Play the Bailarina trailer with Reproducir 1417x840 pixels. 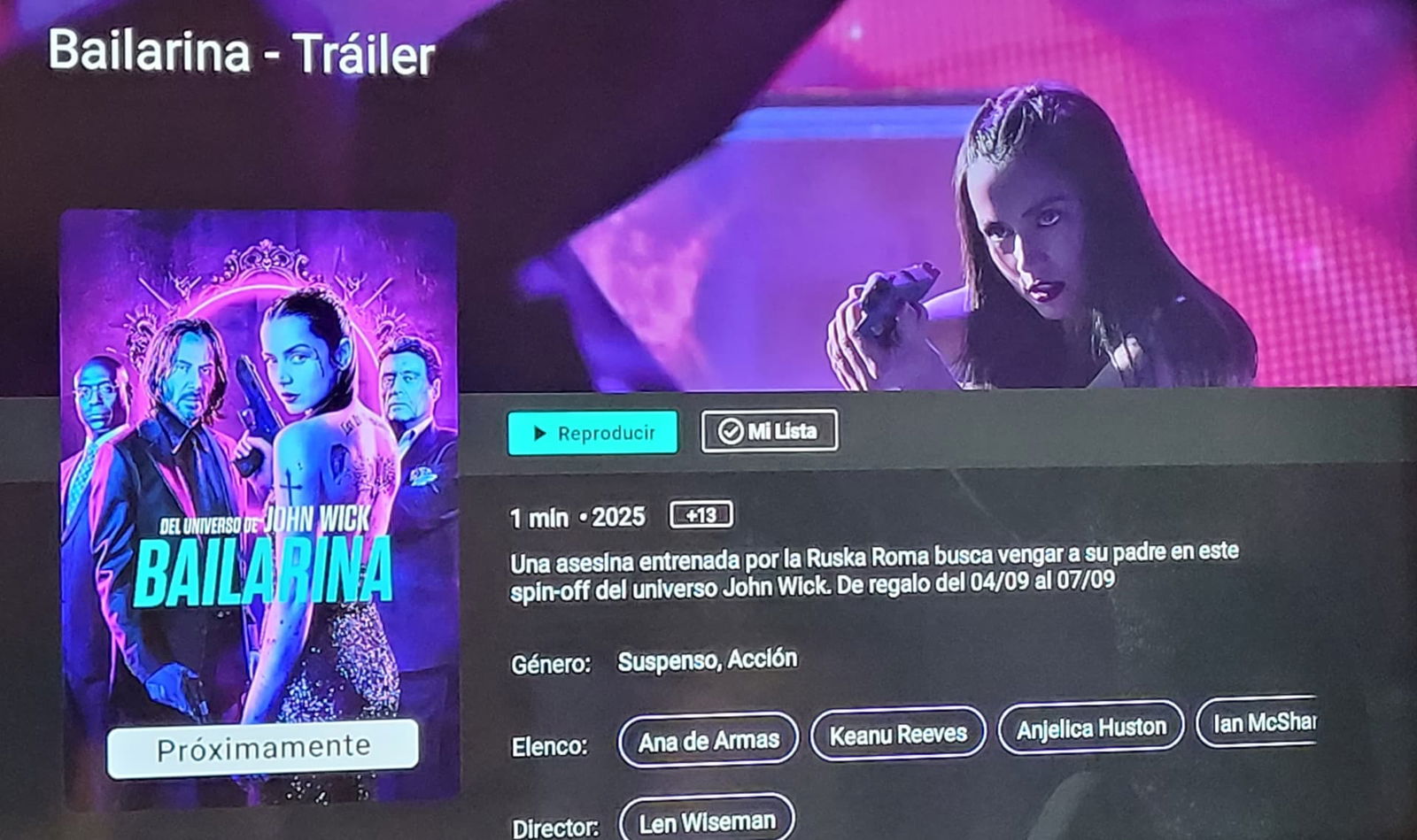click(x=592, y=432)
